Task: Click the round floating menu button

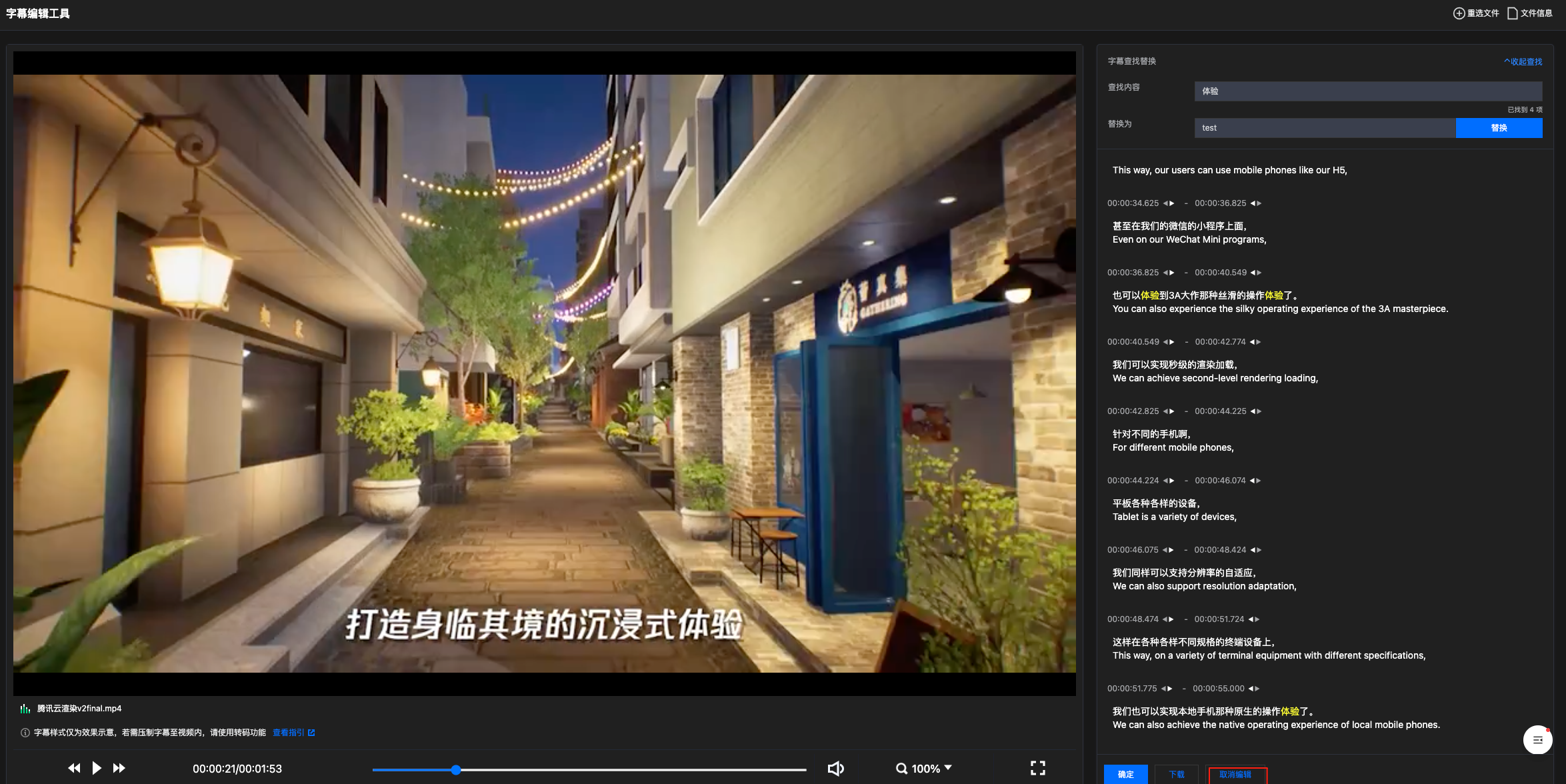Action: [x=1537, y=739]
